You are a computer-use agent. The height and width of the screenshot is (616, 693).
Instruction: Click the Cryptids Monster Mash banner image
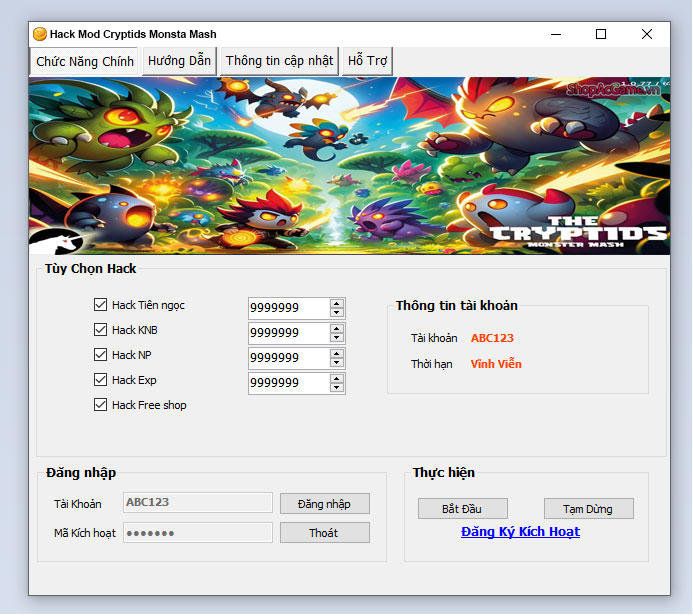click(x=350, y=166)
